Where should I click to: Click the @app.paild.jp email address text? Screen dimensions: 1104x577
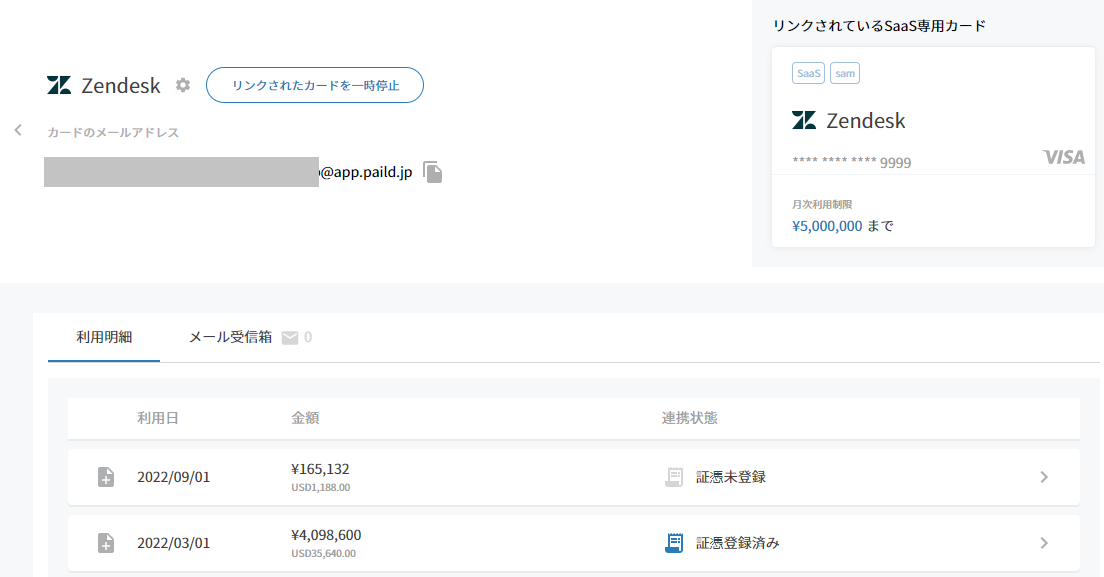tap(366, 172)
